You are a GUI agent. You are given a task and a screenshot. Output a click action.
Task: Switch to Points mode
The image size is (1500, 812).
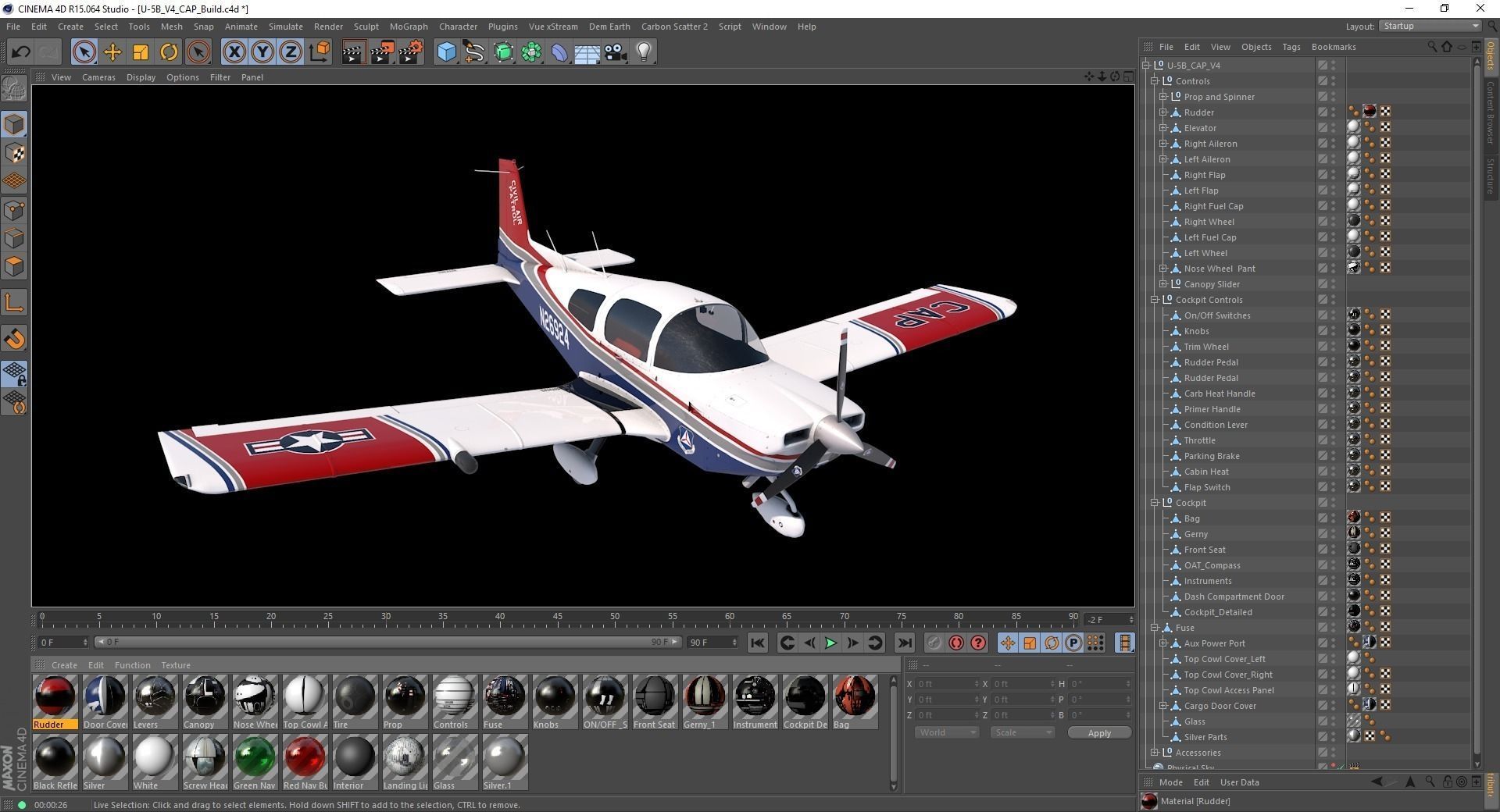coord(14,210)
